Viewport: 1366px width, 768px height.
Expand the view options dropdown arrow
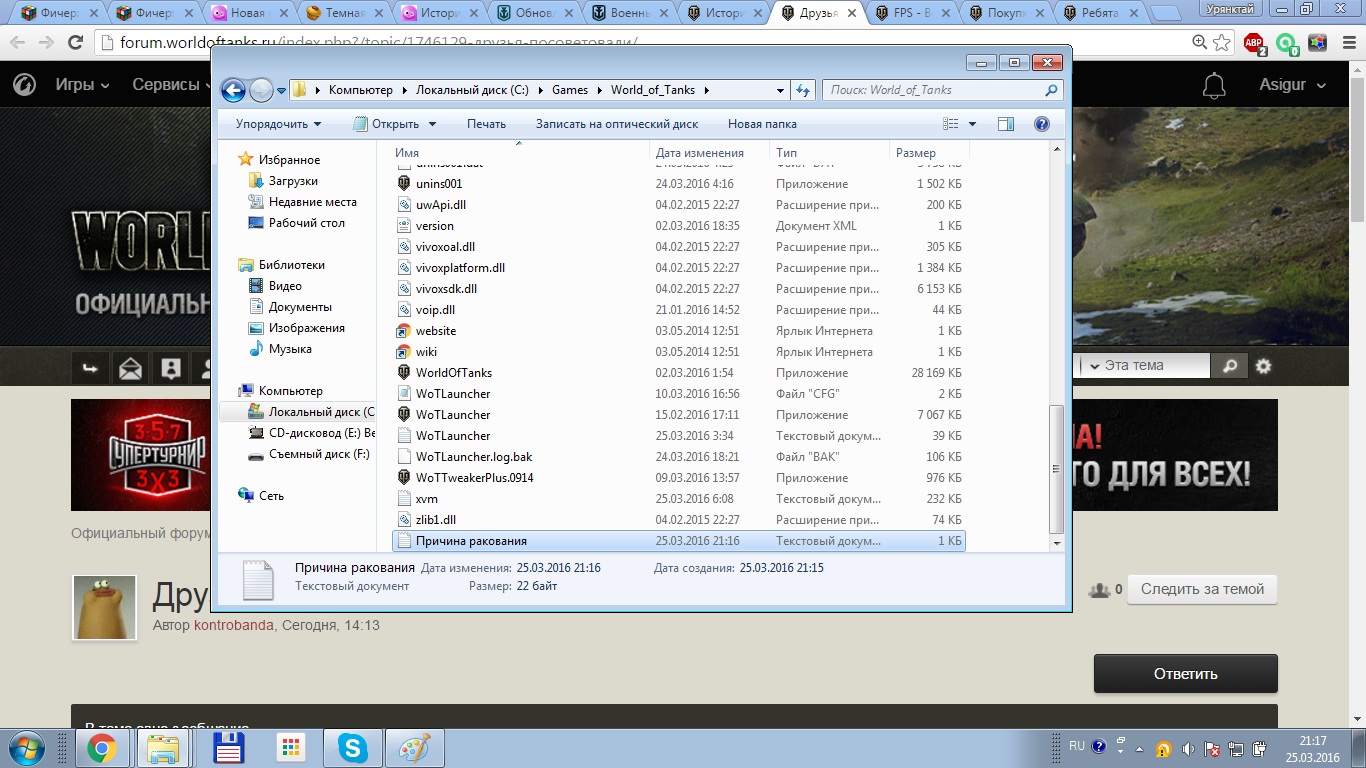[973, 124]
